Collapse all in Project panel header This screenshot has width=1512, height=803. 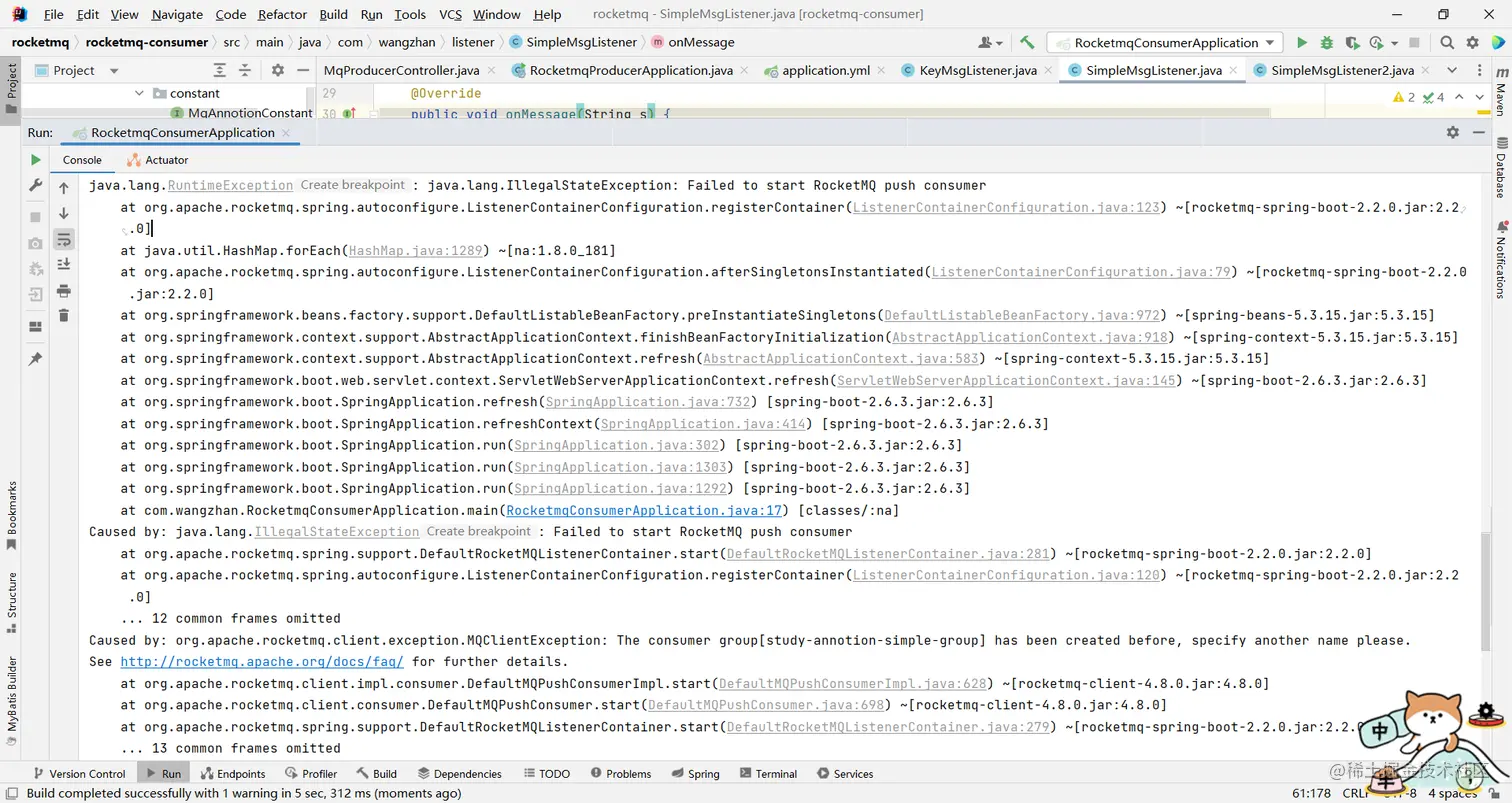point(246,70)
